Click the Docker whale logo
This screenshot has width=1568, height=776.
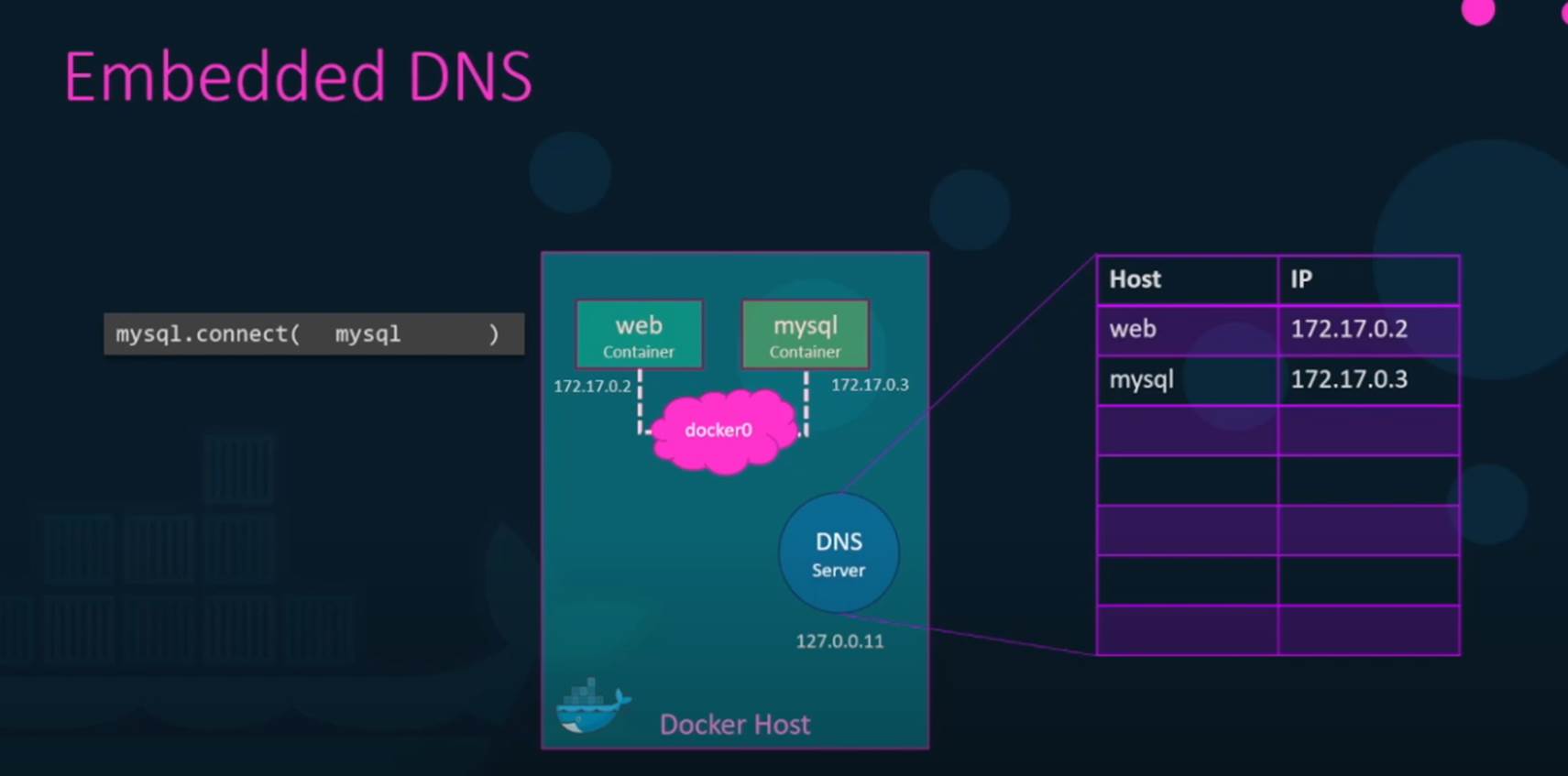593,706
